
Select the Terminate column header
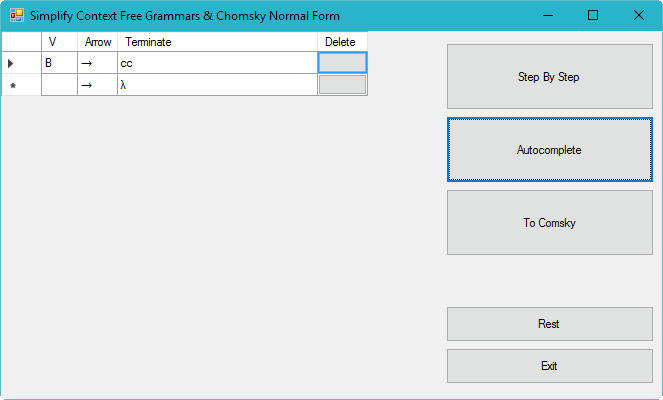point(217,42)
